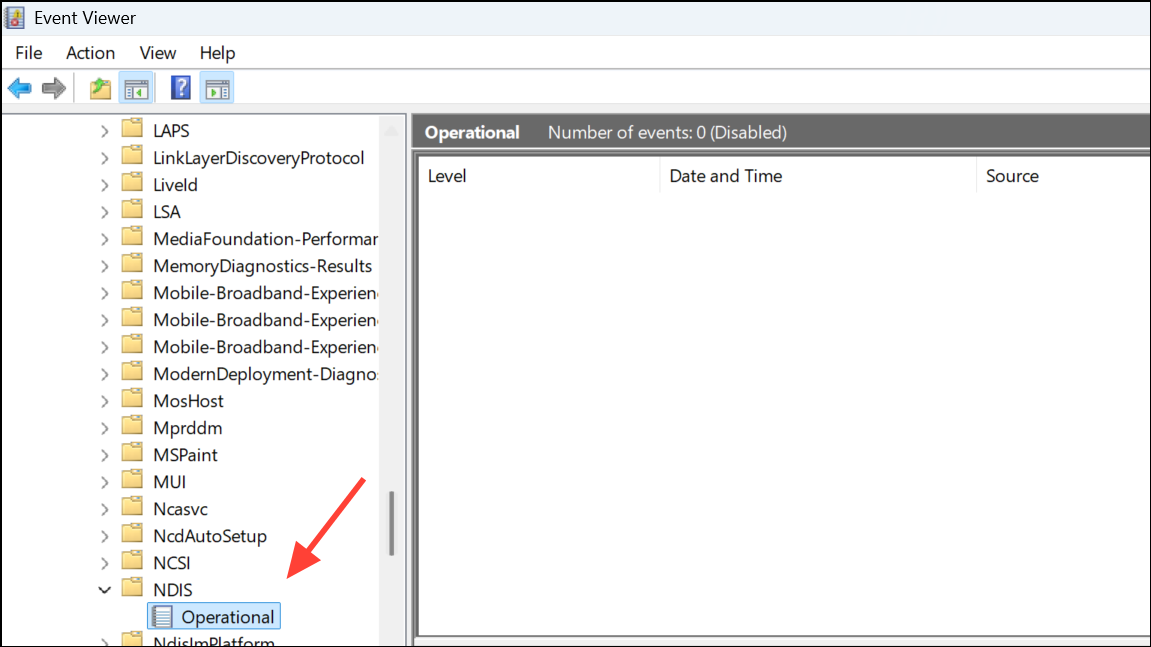Toggle the Show/Hide Action Pane icon
Screen dimensions: 1151x647
point(217,89)
